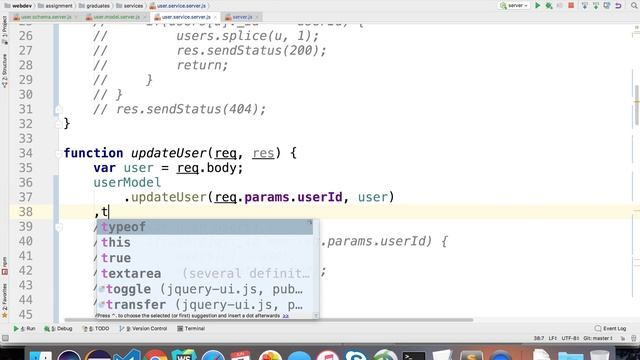The width and height of the screenshot is (640, 360).
Task: Select typeof in the autocomplete popup
Action: tap(204, 227)
